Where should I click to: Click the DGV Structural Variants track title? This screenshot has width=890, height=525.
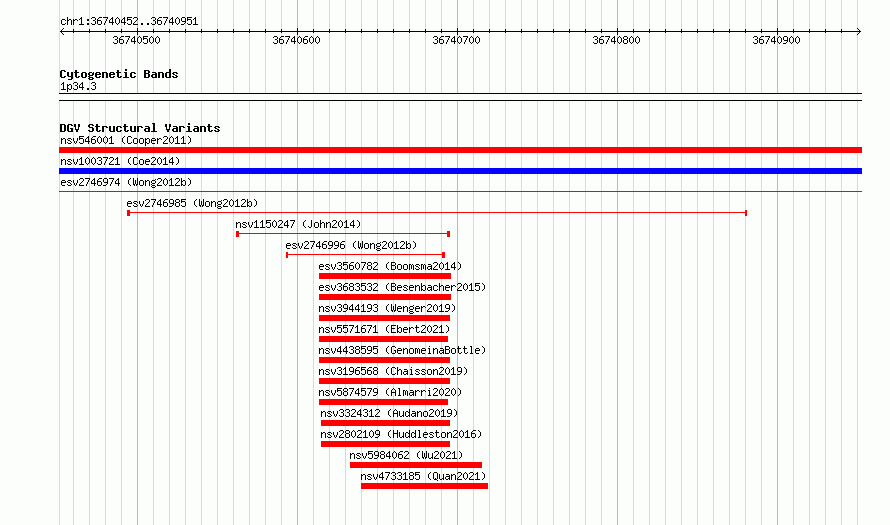click(x=140, y=128)
